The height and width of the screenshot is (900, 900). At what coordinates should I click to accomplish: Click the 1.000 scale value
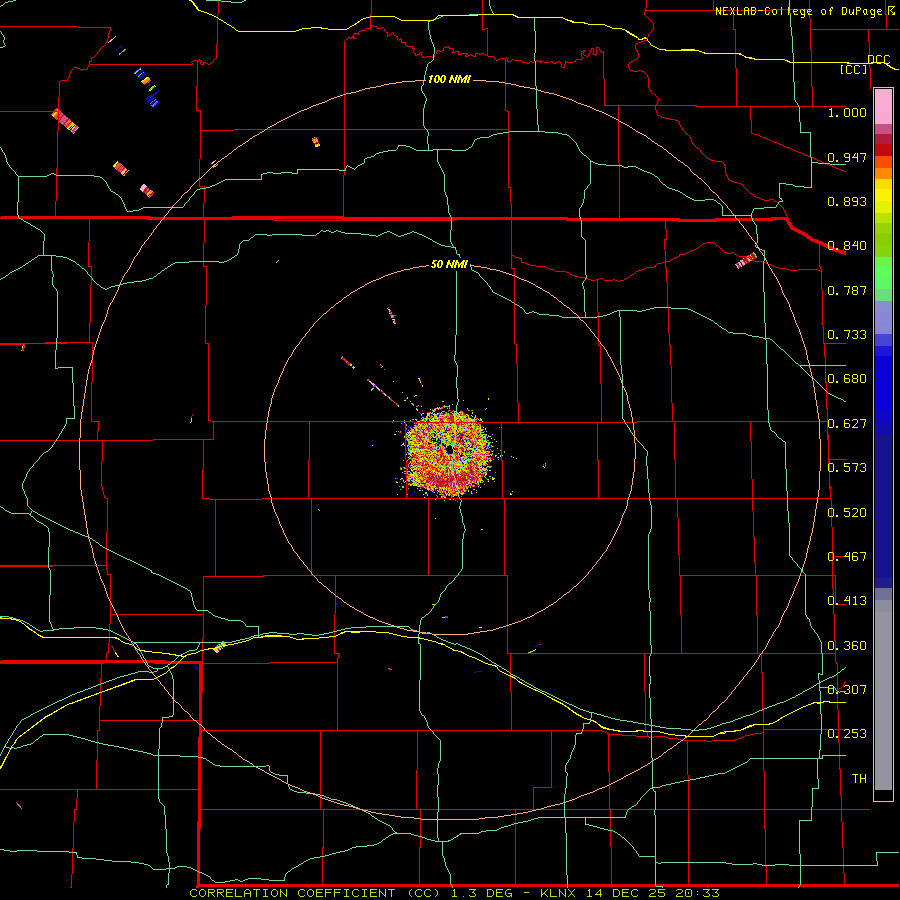tap(847, 112)
